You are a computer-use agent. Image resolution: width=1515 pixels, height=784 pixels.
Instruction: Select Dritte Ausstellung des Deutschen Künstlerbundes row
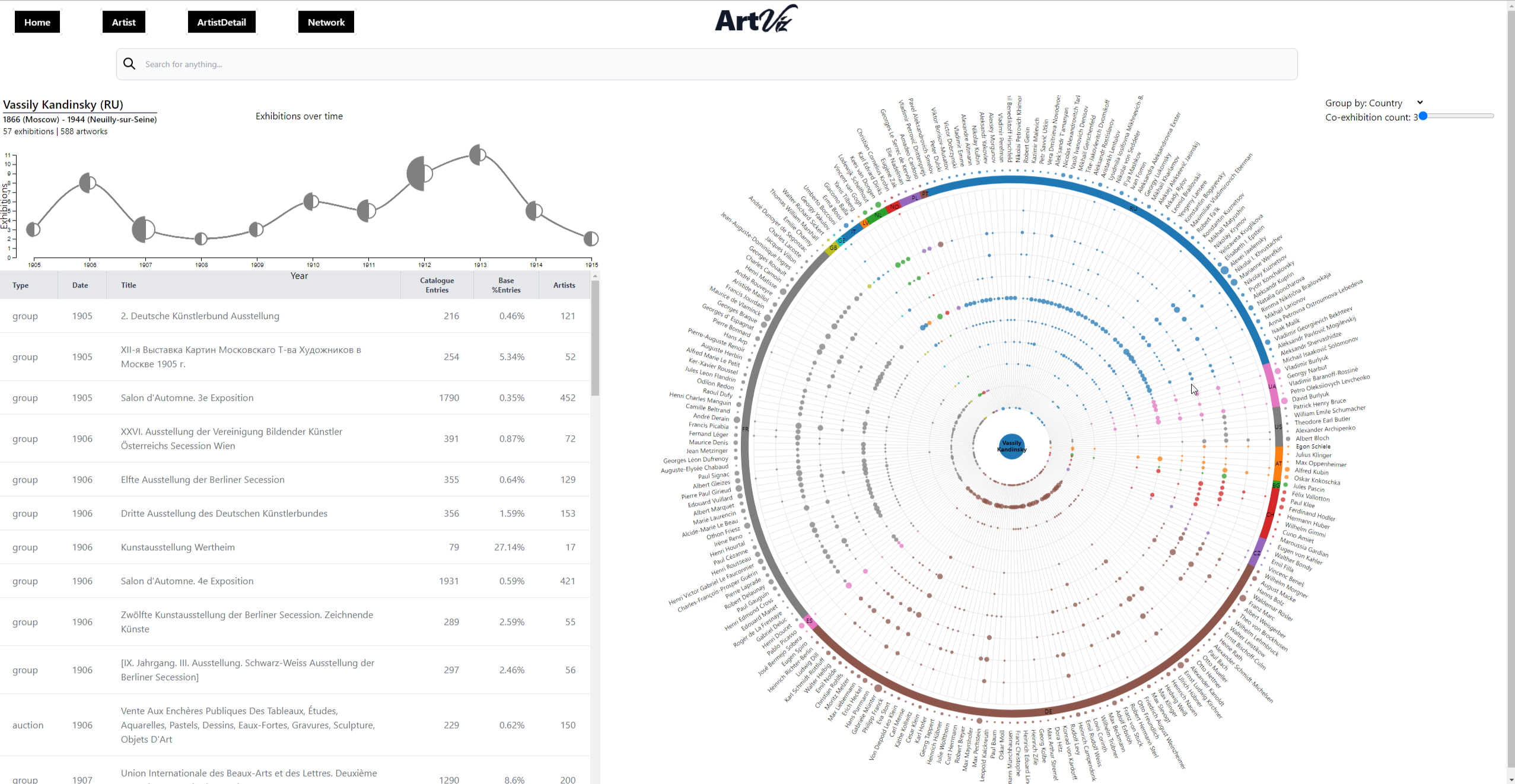pyautogui.click(x=295, y=514)
